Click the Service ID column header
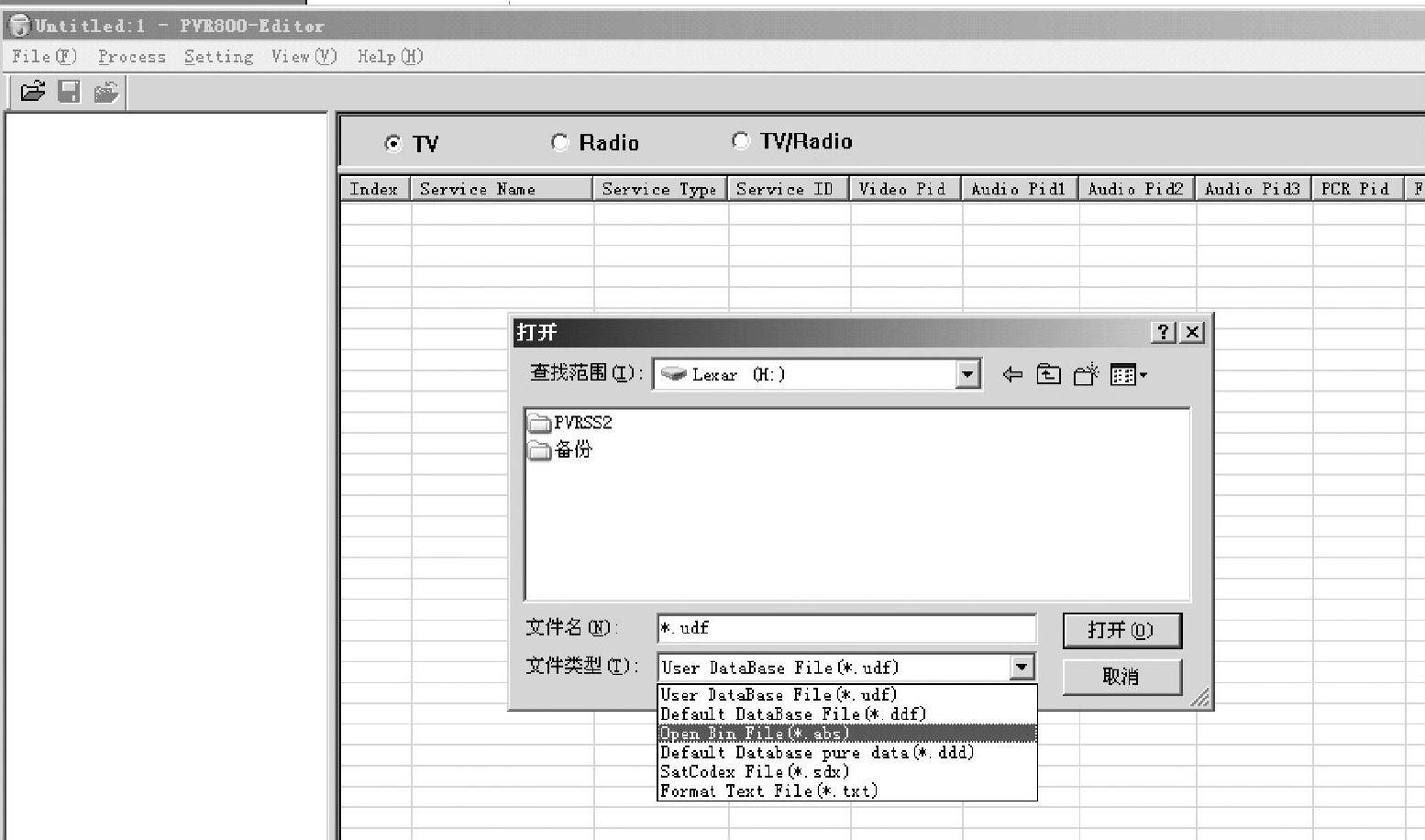Screen dimensions: 1425x840 789,189
